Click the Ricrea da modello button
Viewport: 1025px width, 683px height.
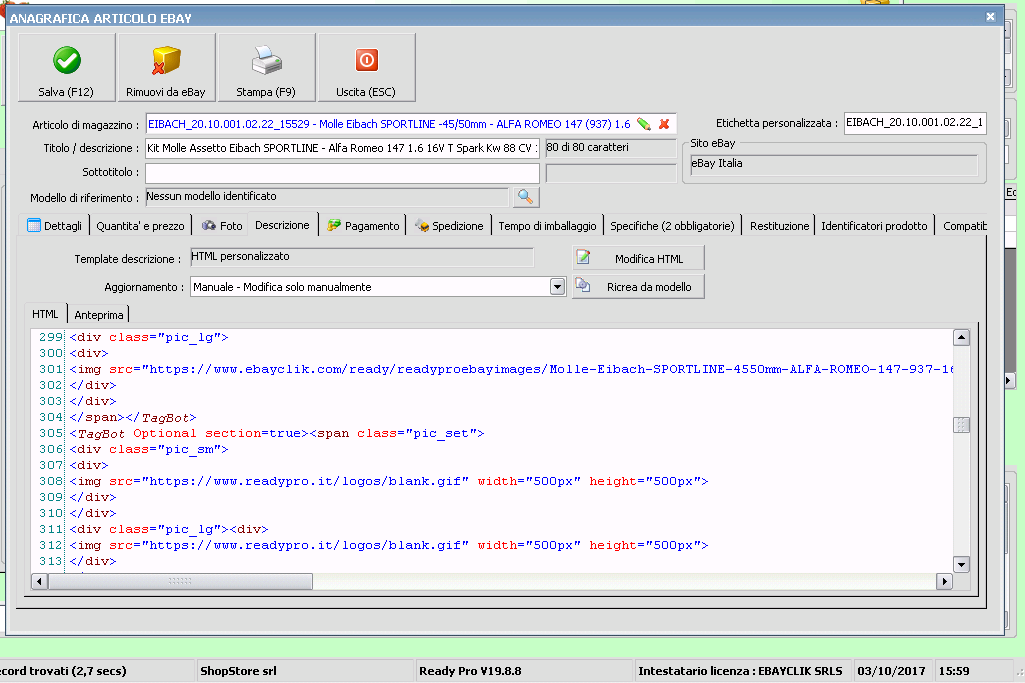(639, 287)
